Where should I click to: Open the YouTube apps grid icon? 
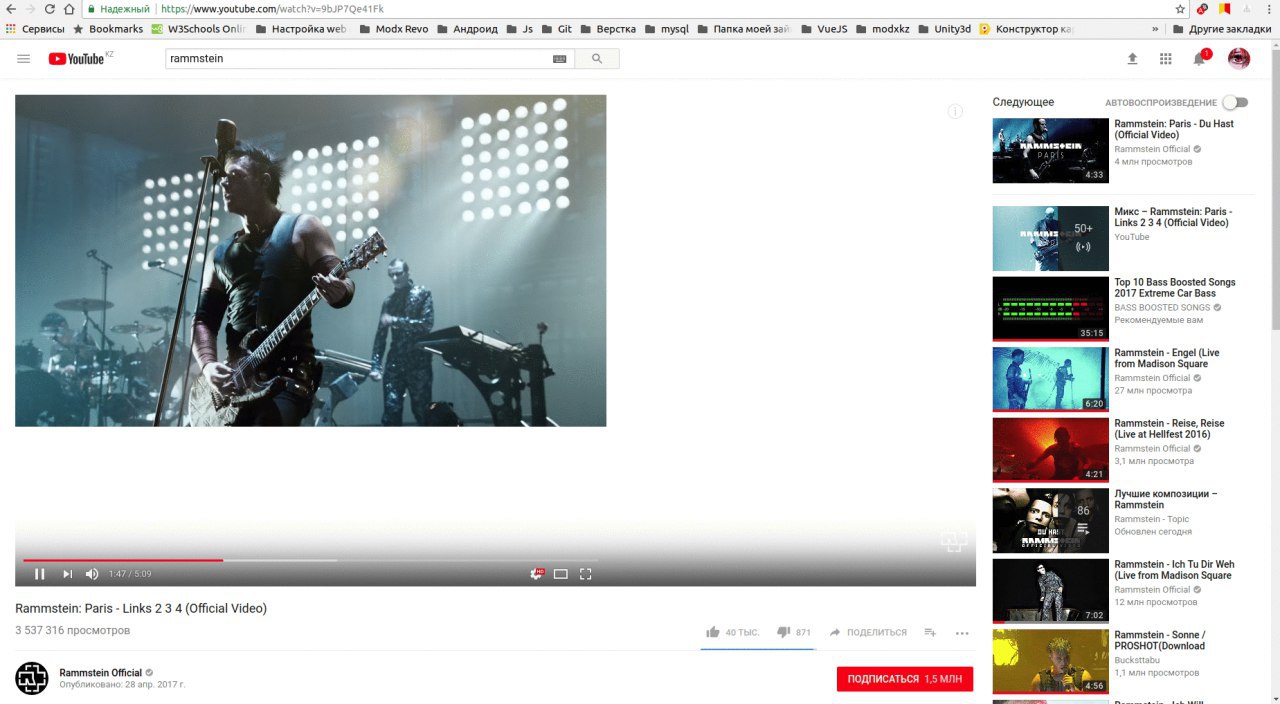[1165, 59]
